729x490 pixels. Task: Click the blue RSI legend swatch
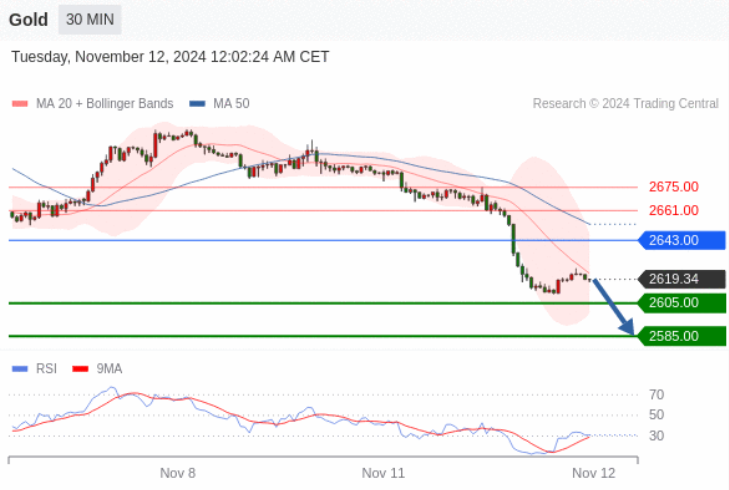[20, 369]
